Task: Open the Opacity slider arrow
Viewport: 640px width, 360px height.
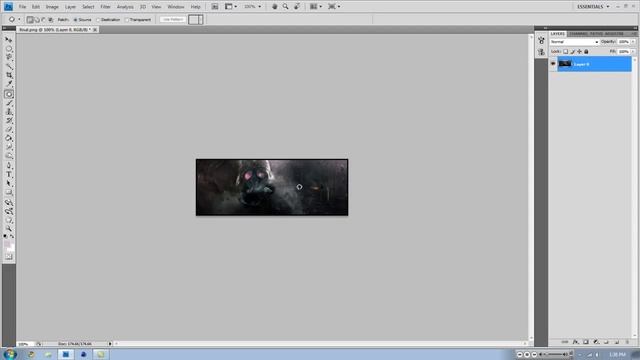Action: 633,42
